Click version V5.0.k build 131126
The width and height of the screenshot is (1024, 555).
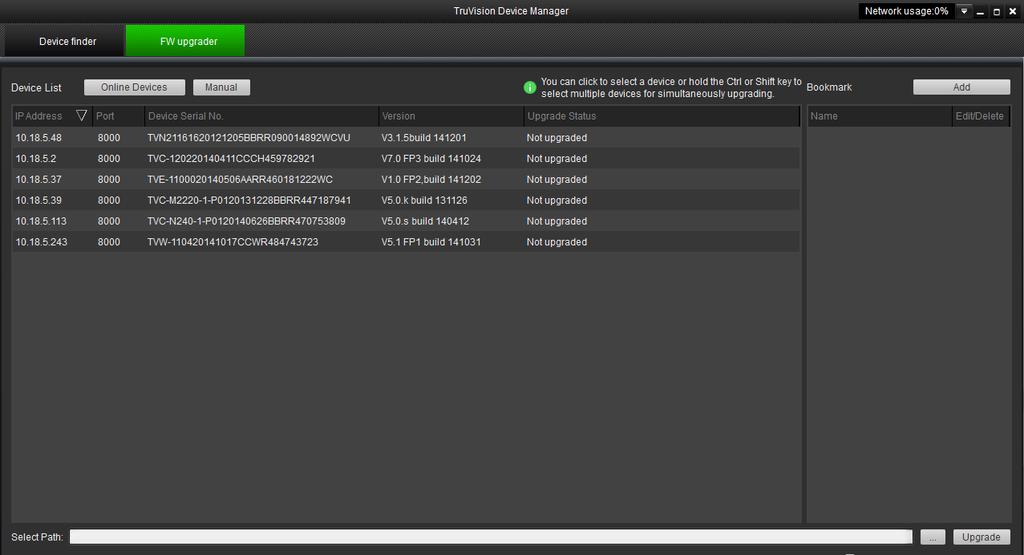tap(424, 200)
